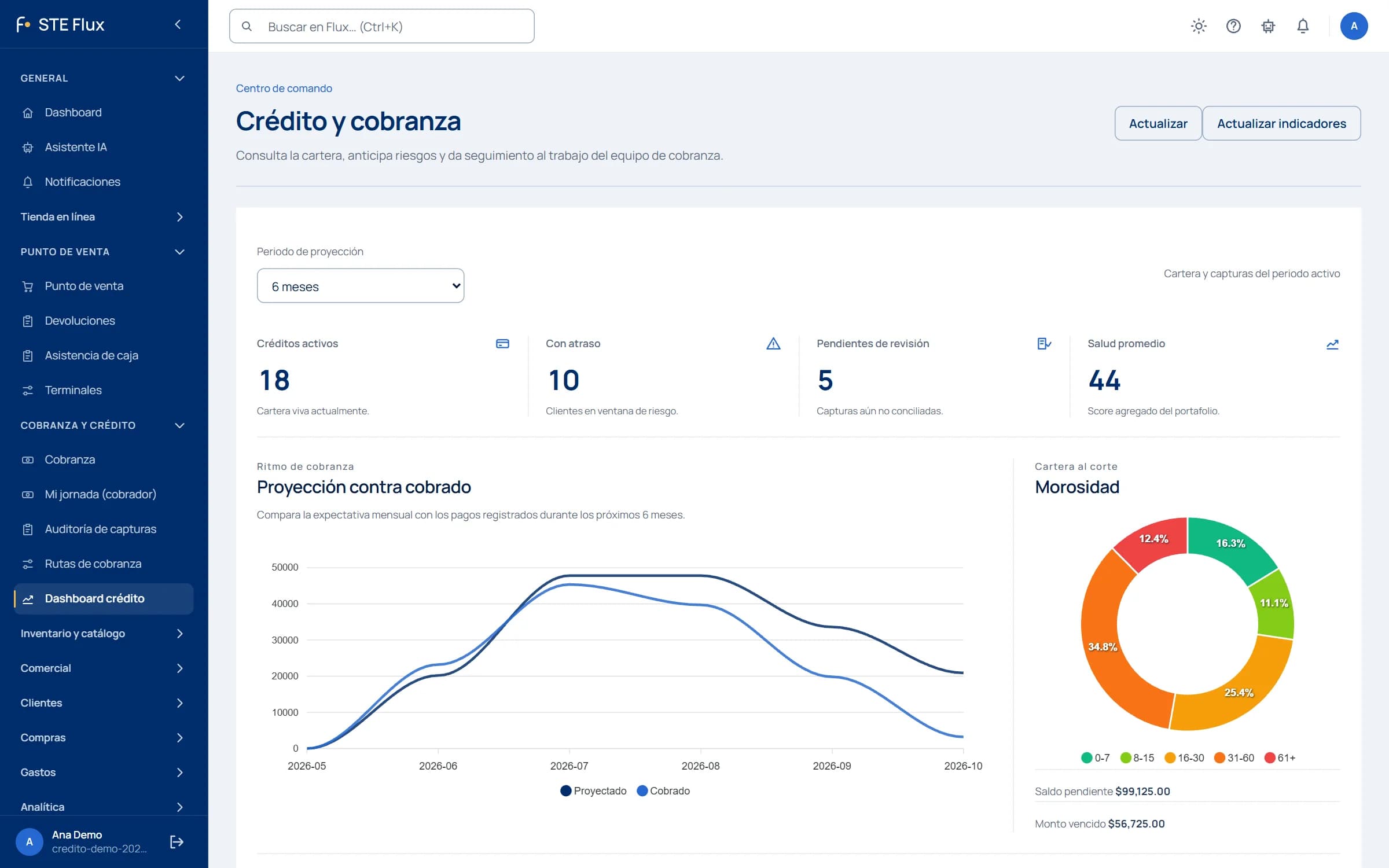Viewport: 1389px width, 868px height.
Task: Toggle the light/dark theme sun icon
Action: (1199, 26)
